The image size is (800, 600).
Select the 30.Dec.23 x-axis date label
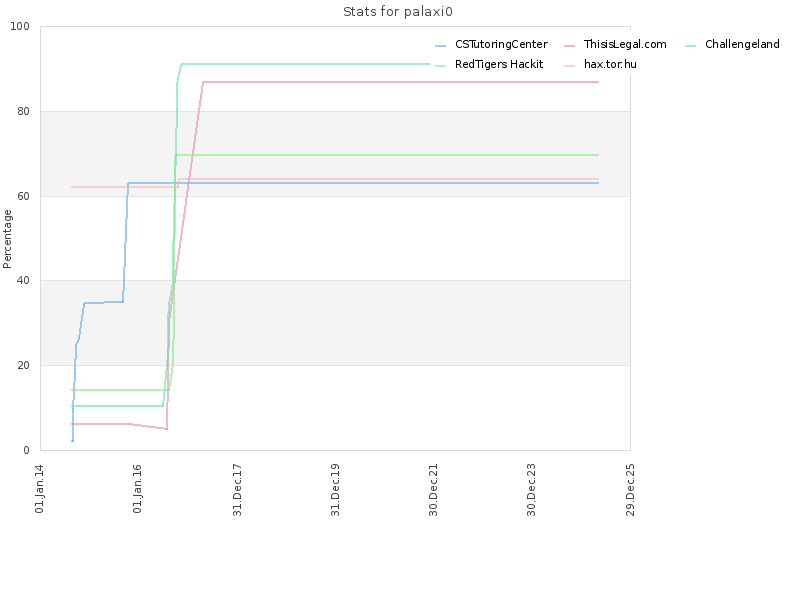[532, 490]
